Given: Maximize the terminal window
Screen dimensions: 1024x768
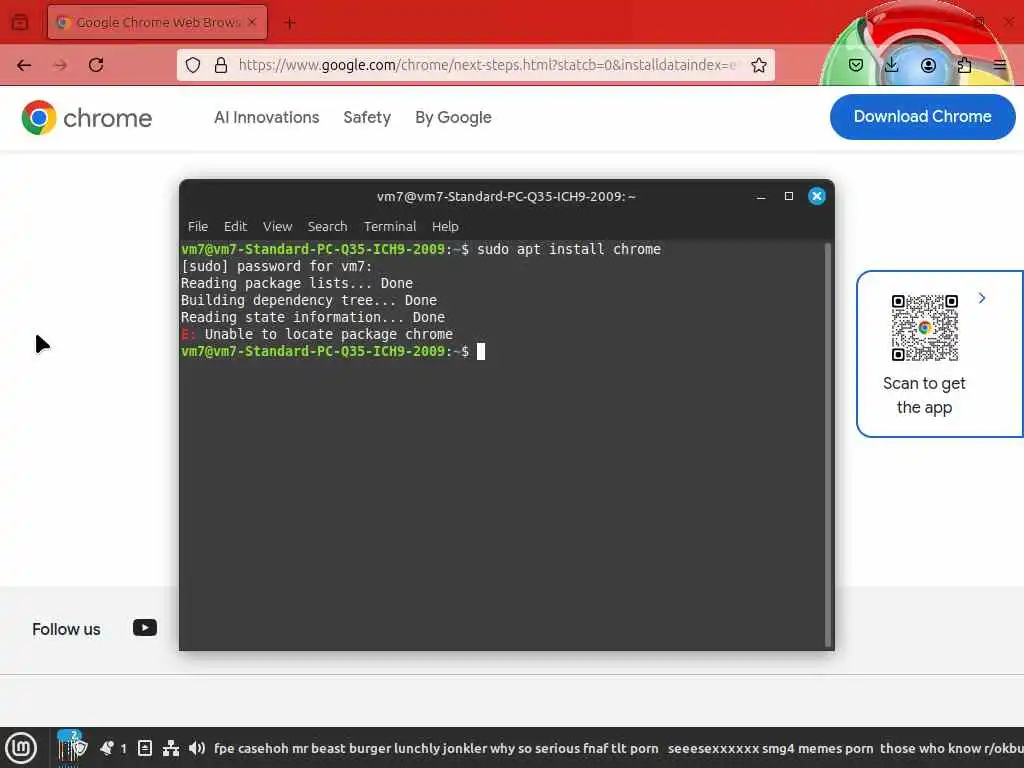Looking at the screenshot, I should pyautogui.click(x=789, y=196).
